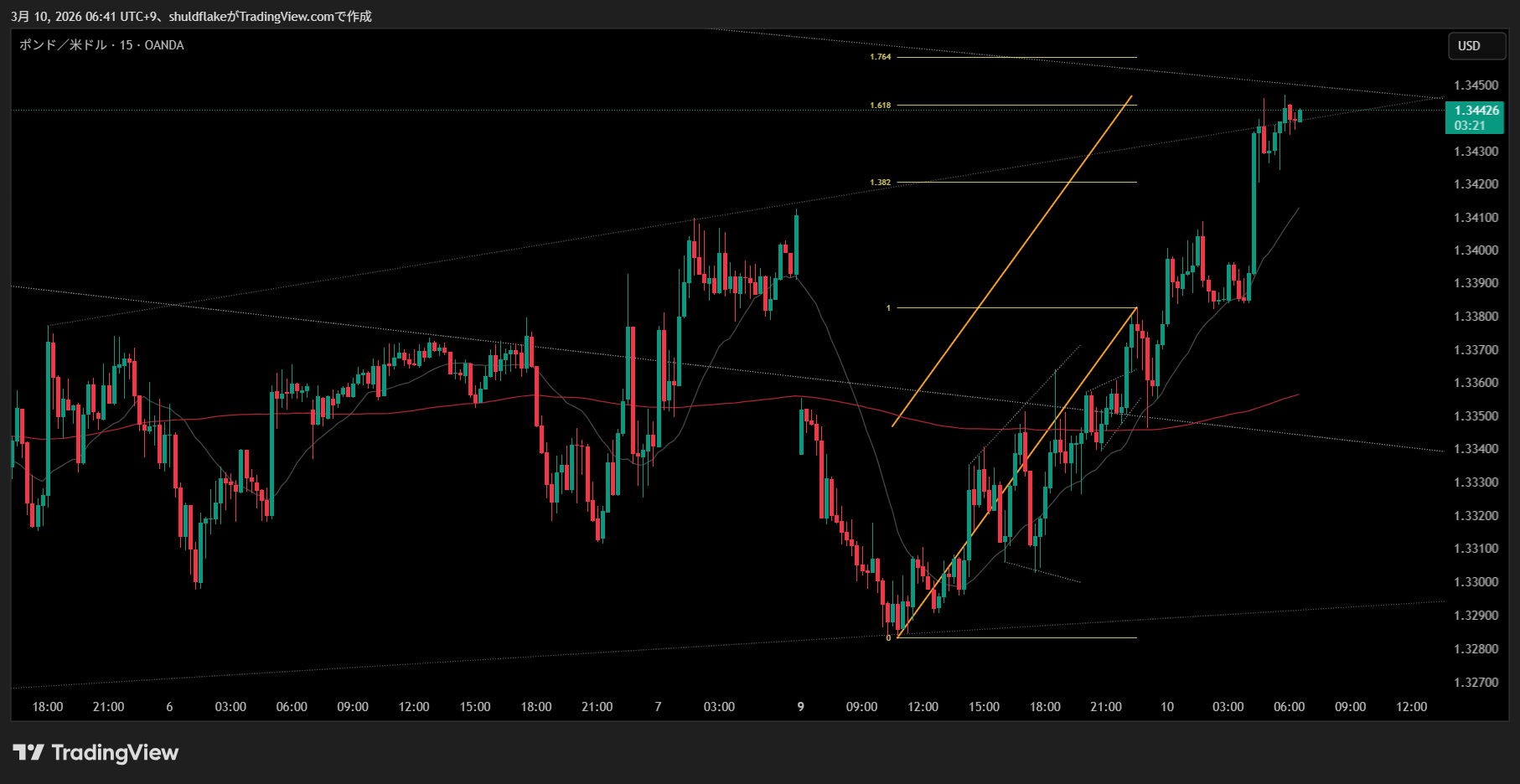The width and height of the screenshot is (1520, 784).
Task: Click the chart creation header text at top
Action: pos(191,16)
